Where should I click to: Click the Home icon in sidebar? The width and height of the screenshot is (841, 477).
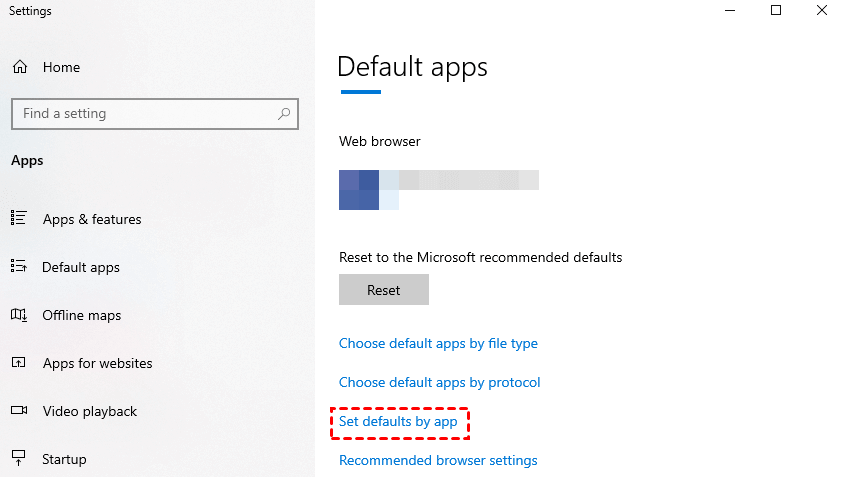point(19,67)
